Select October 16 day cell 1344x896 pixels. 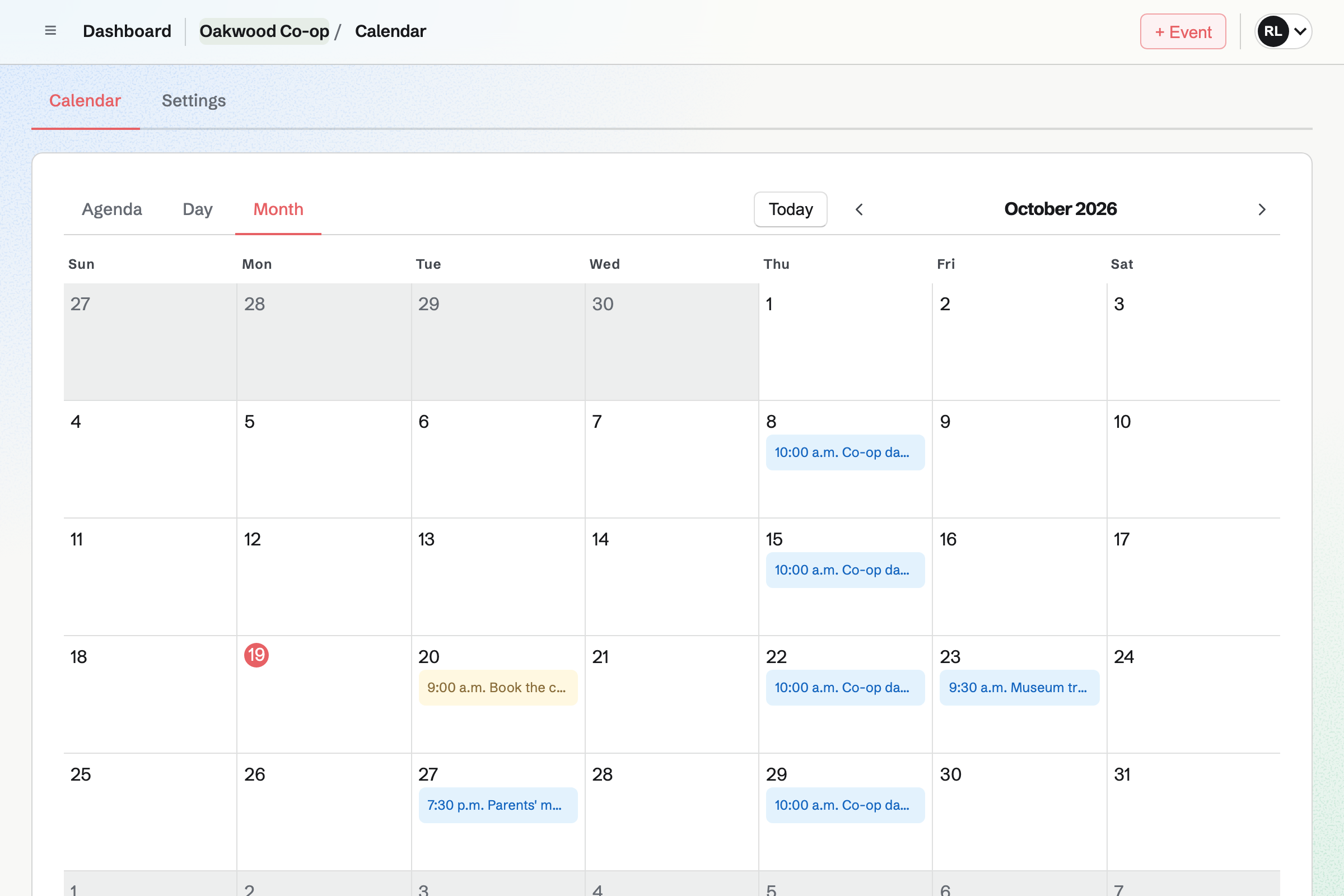(x=1019, y=577)
